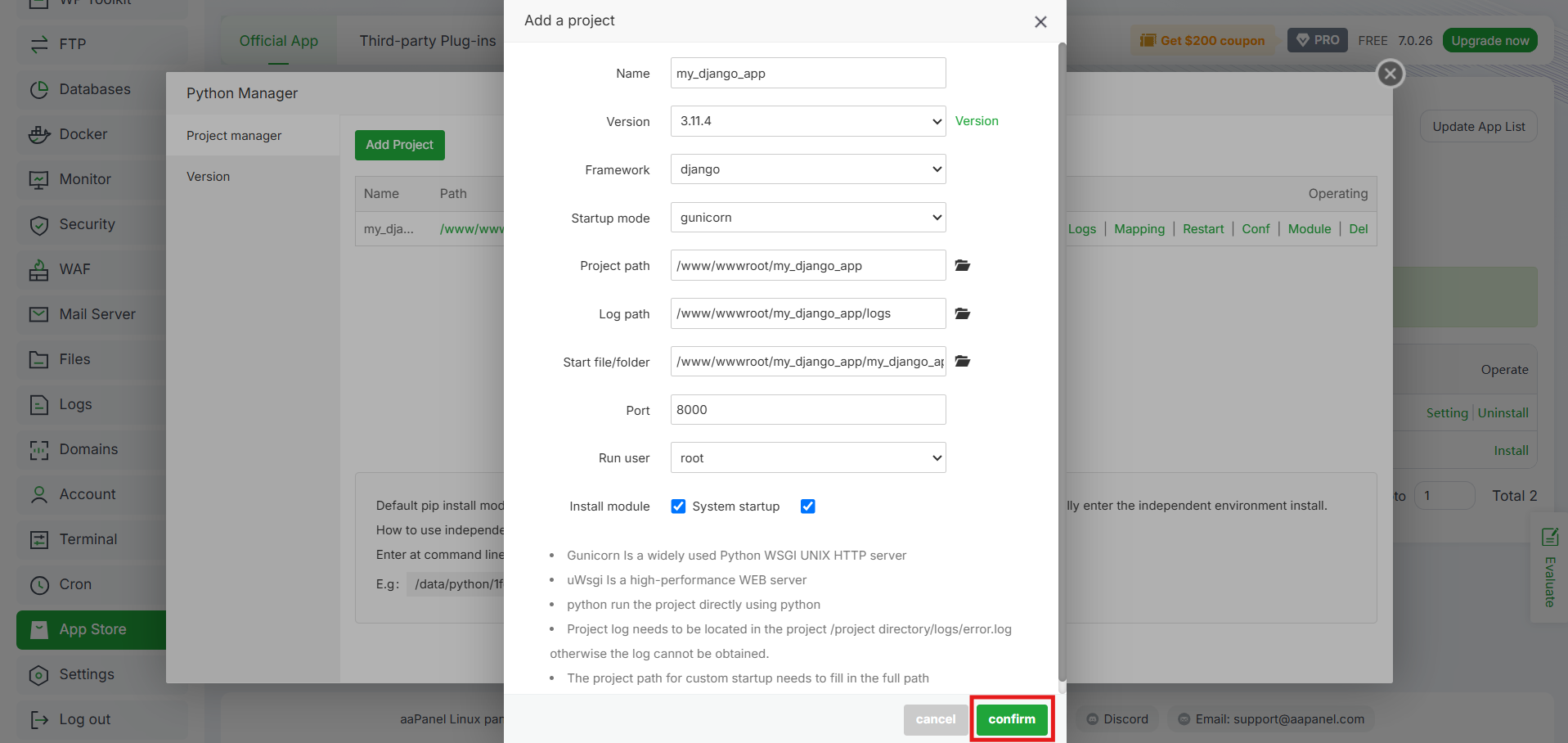Open the Framework dropdown
This screenshot has height=743, width=1568.
[x=808, y=169]
